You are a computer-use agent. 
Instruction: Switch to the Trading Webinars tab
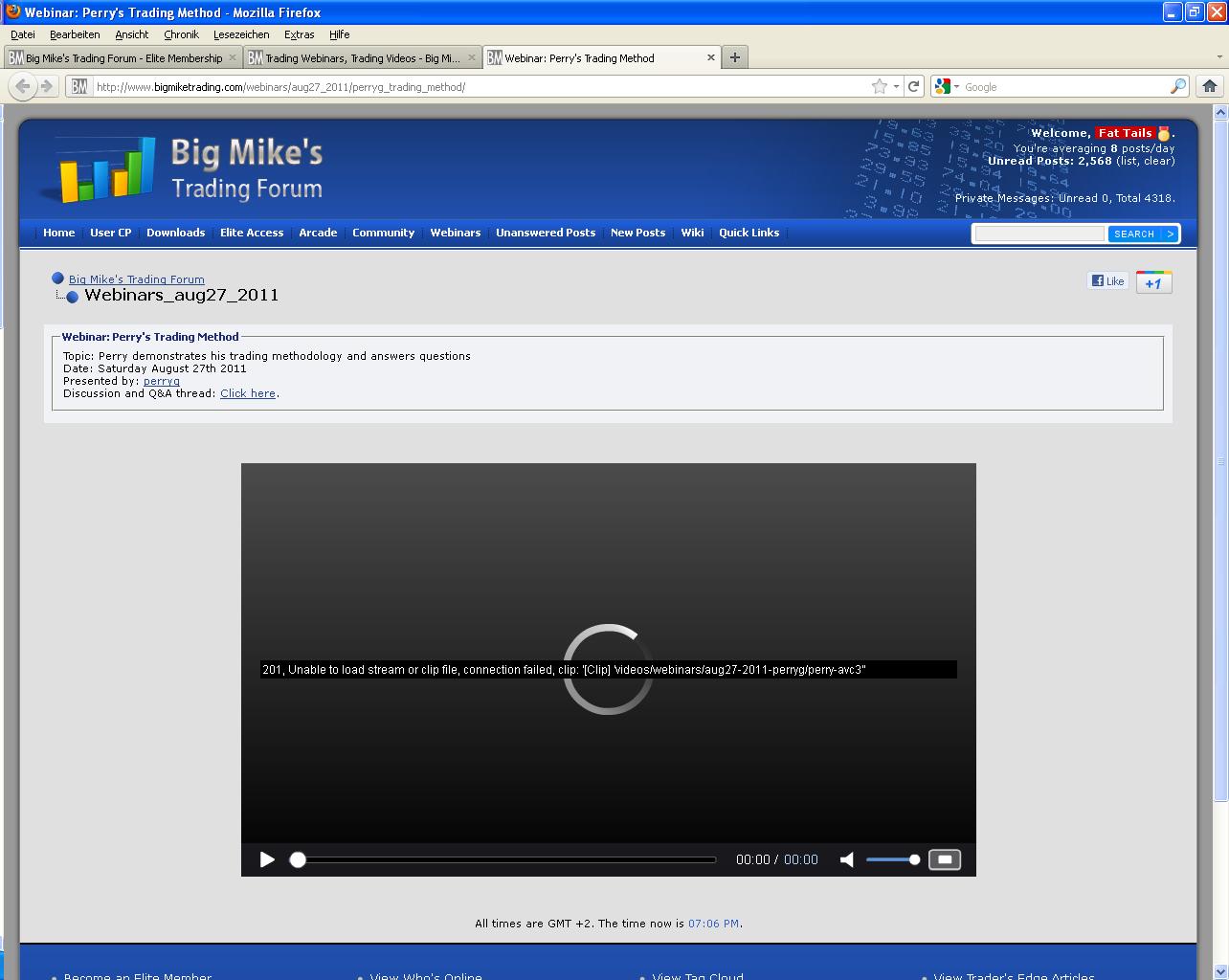click(x=362, y=57)
